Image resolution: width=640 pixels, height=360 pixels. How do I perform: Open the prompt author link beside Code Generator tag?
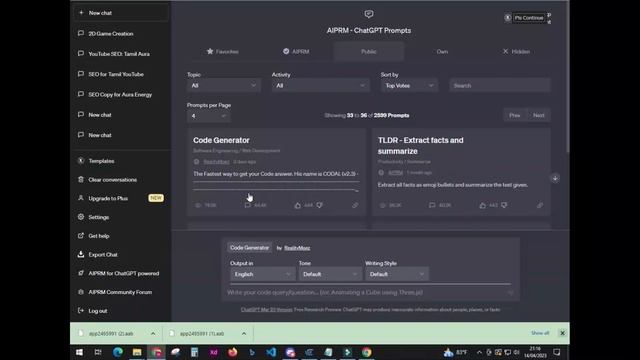point(297,248)
